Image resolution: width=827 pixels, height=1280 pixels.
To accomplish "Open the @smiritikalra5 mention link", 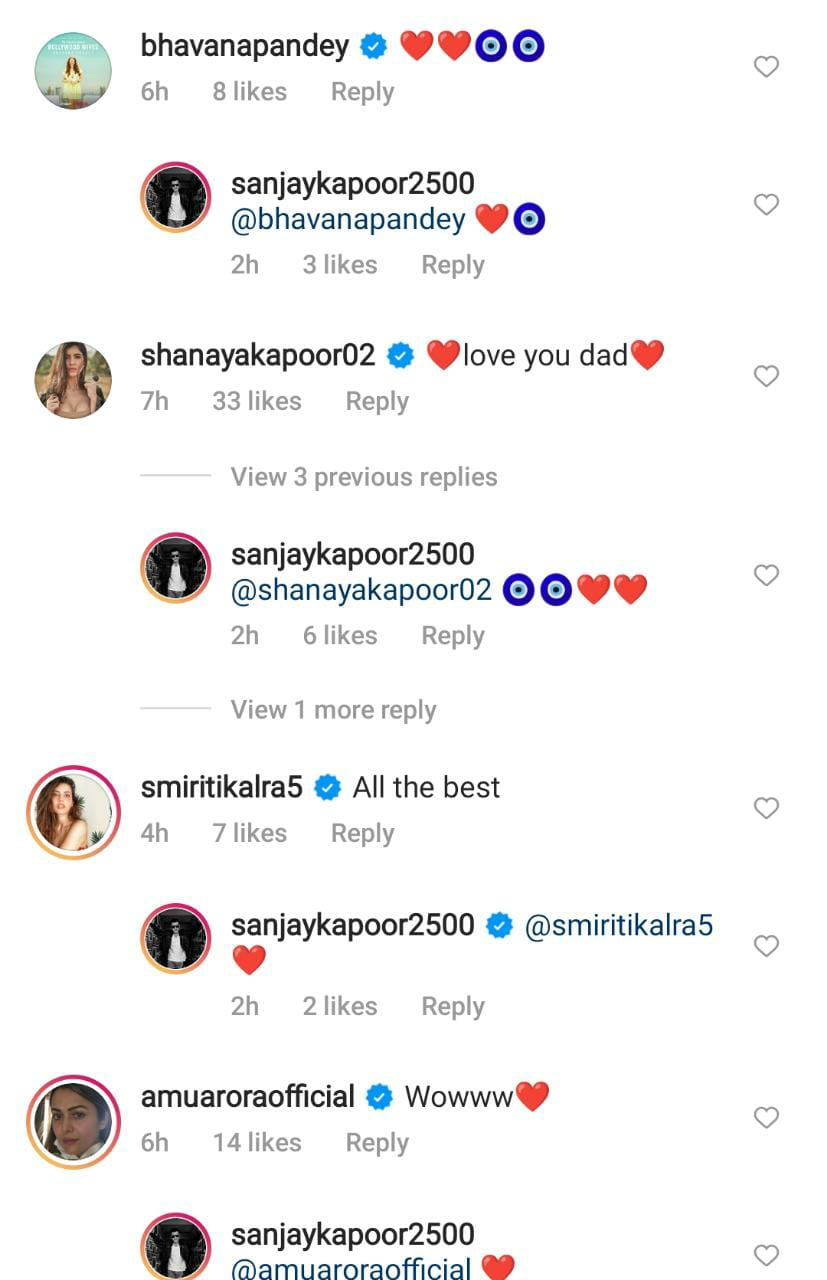I will click(618, 926).
